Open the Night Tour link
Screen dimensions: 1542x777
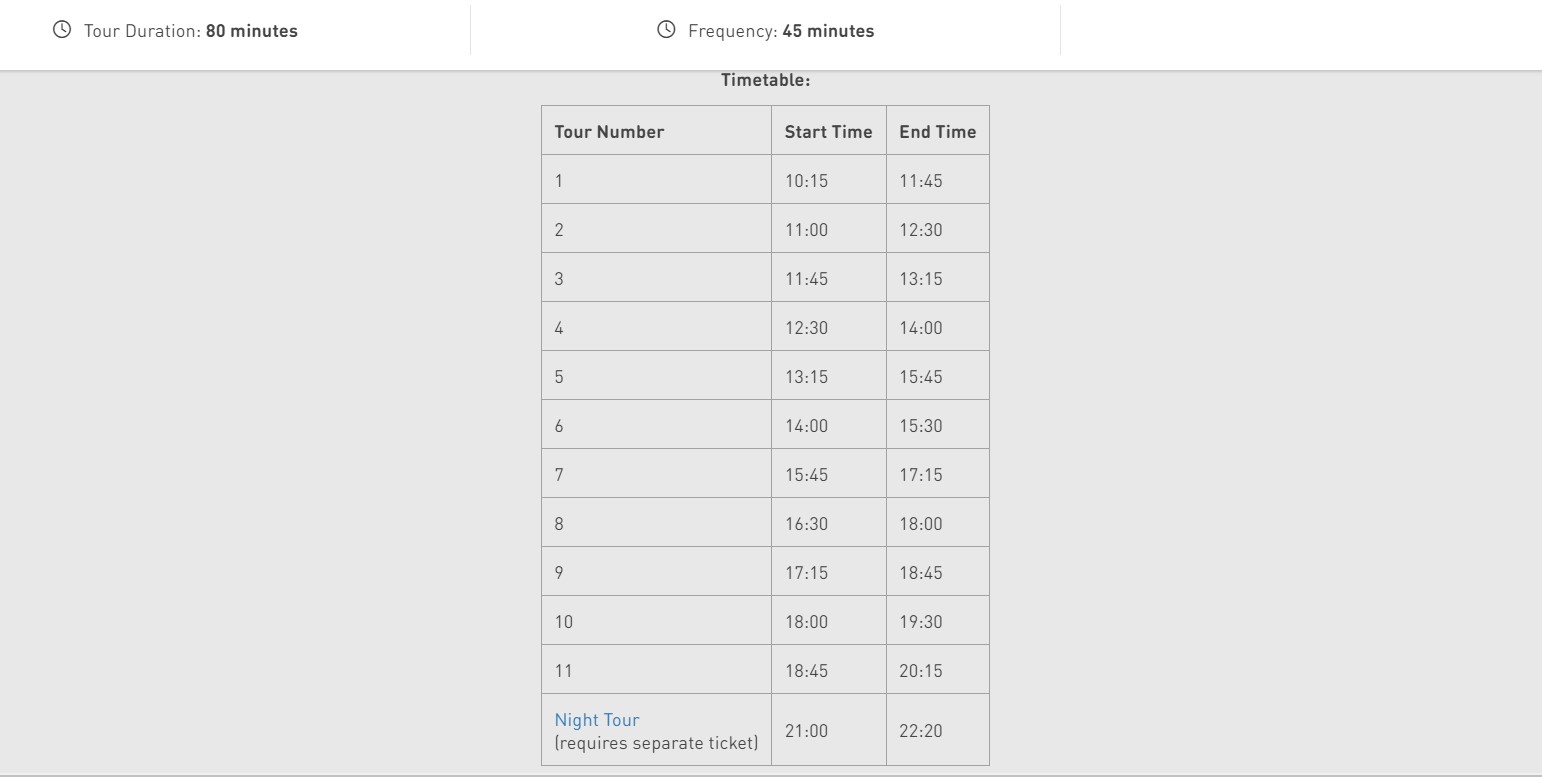pos(597,720)
